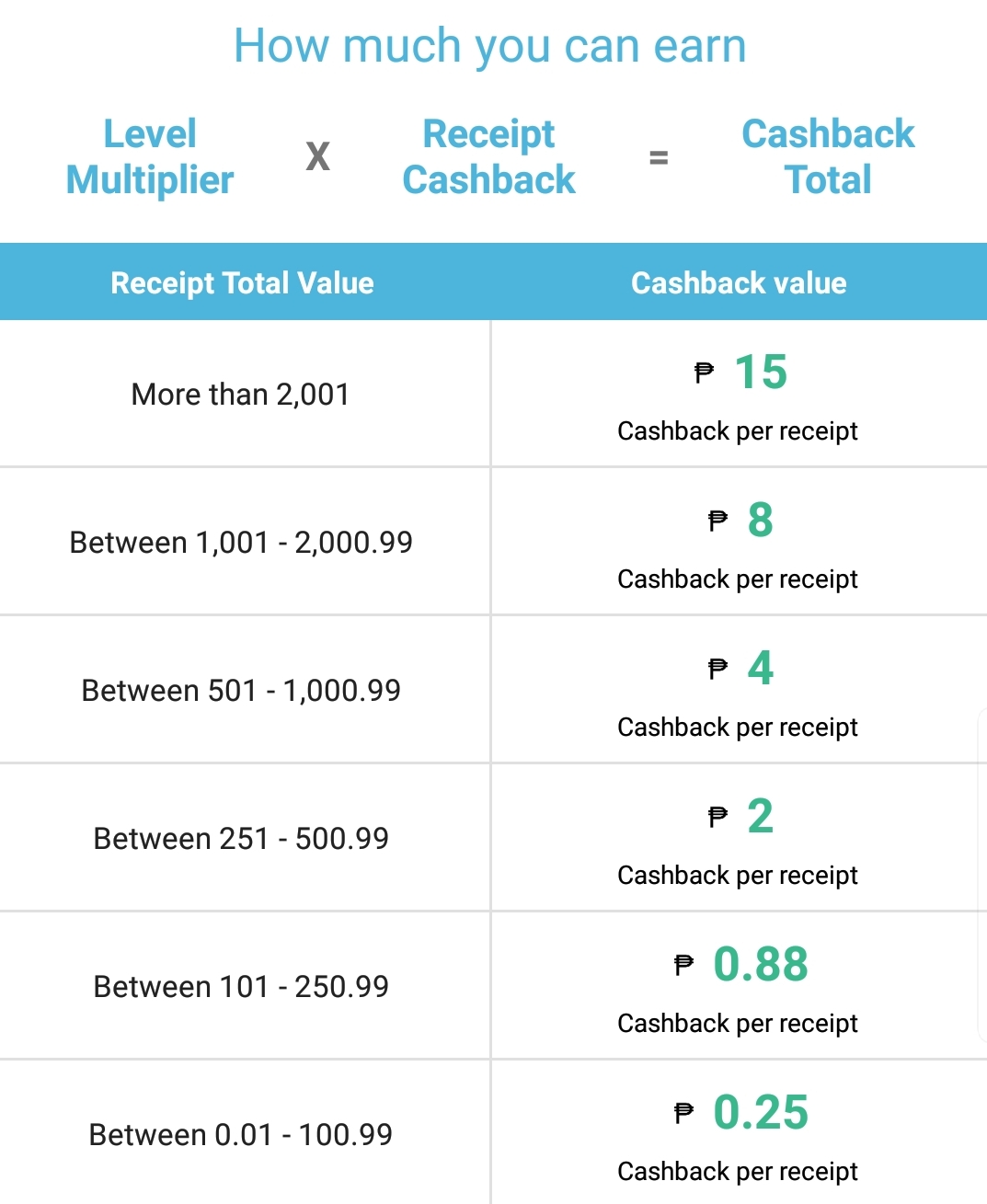Tap the "Between 1,001 - 2,000.99" row
The height and width of the screenshot is (1204, 987).
point(241,543)
